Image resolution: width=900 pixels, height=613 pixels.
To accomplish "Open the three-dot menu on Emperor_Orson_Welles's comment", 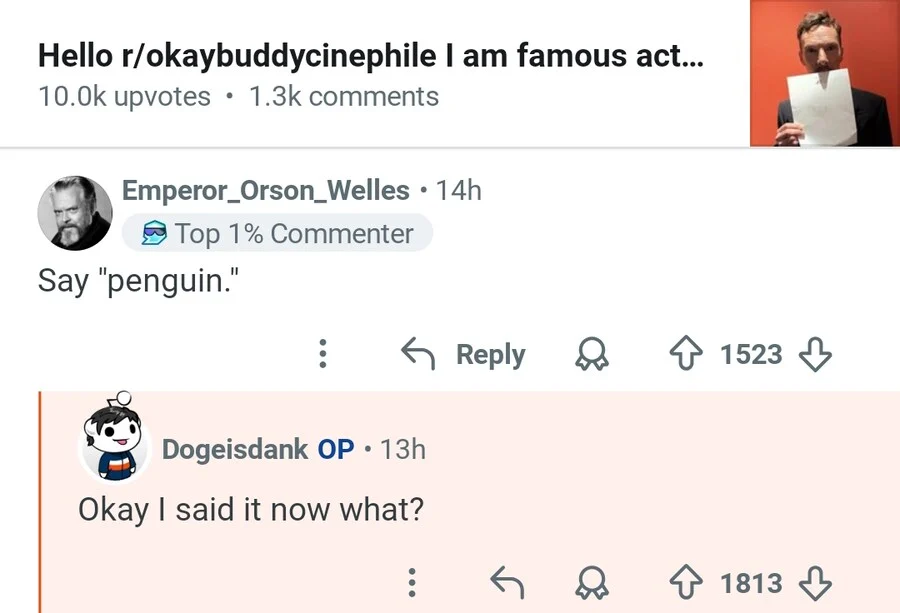I will [323, 354].
